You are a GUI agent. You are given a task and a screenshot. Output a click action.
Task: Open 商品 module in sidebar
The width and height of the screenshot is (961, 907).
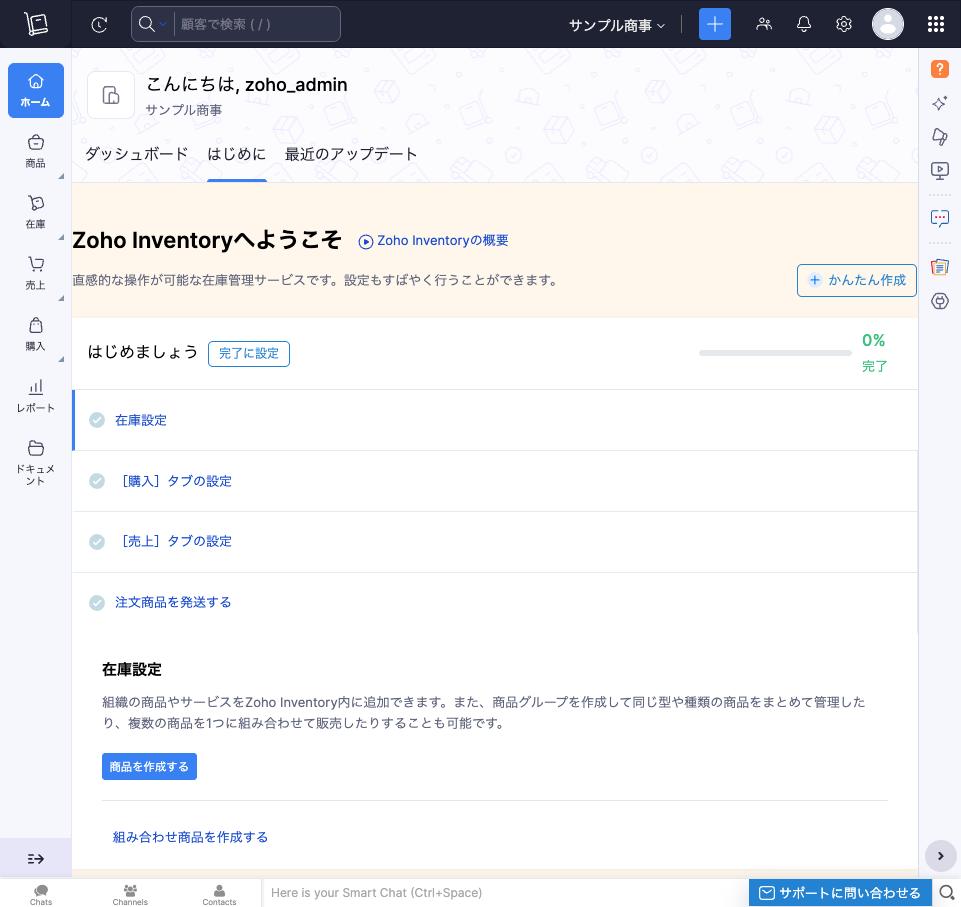36,151
